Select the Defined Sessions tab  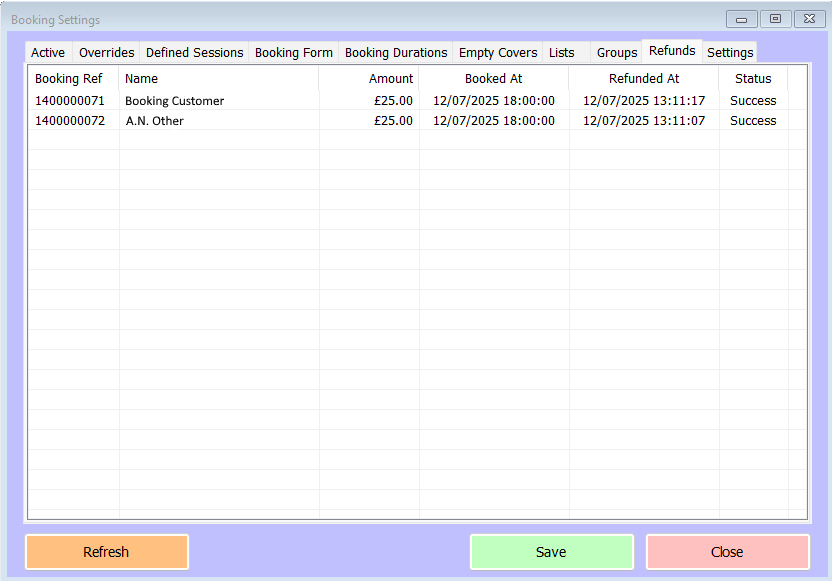[x=194, y=53]
